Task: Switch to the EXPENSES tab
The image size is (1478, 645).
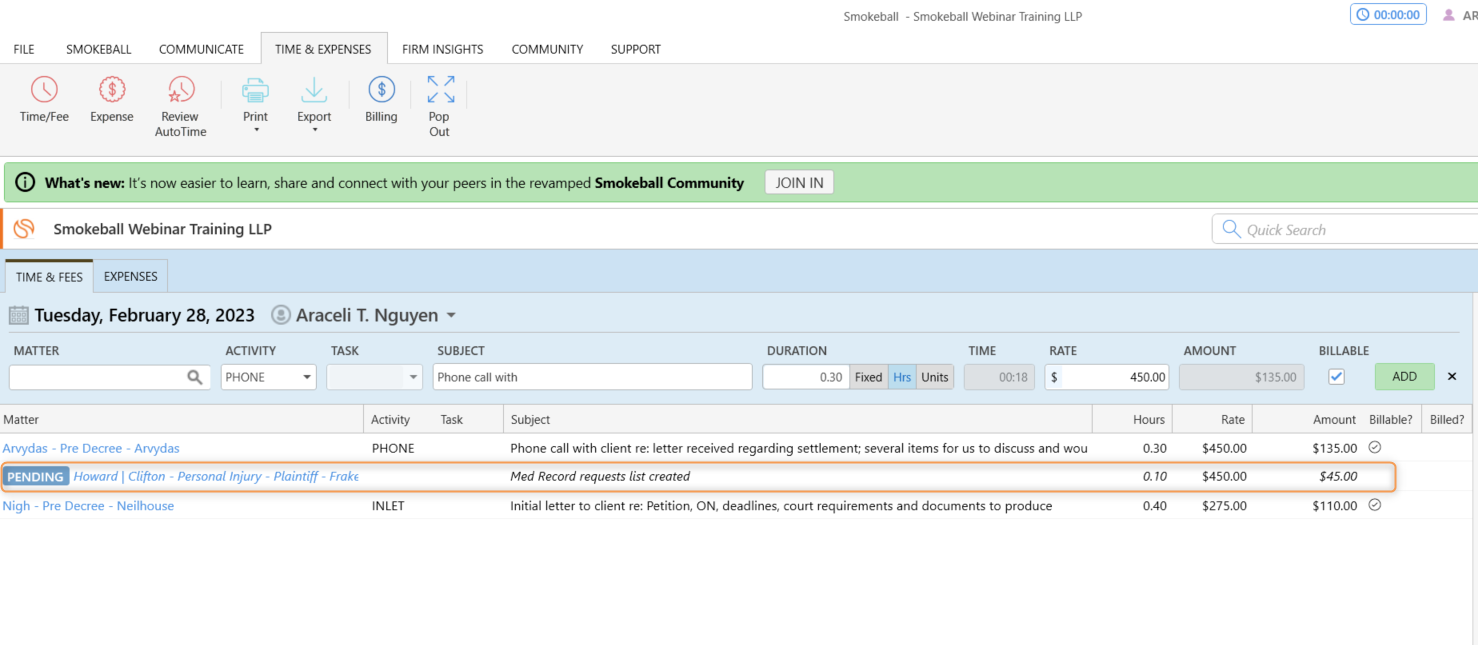Action: point(131,277)
